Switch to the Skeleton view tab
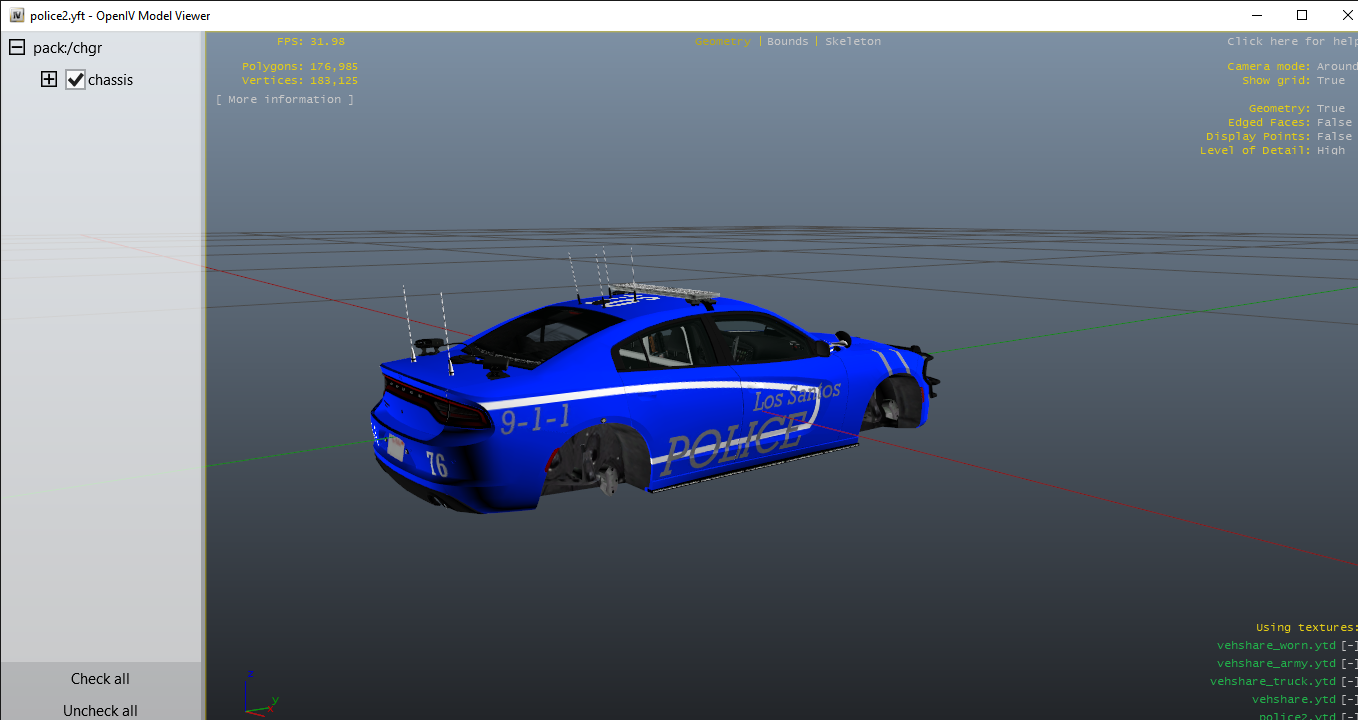The width and height of the screenshot is (1358, 720). 853,42
